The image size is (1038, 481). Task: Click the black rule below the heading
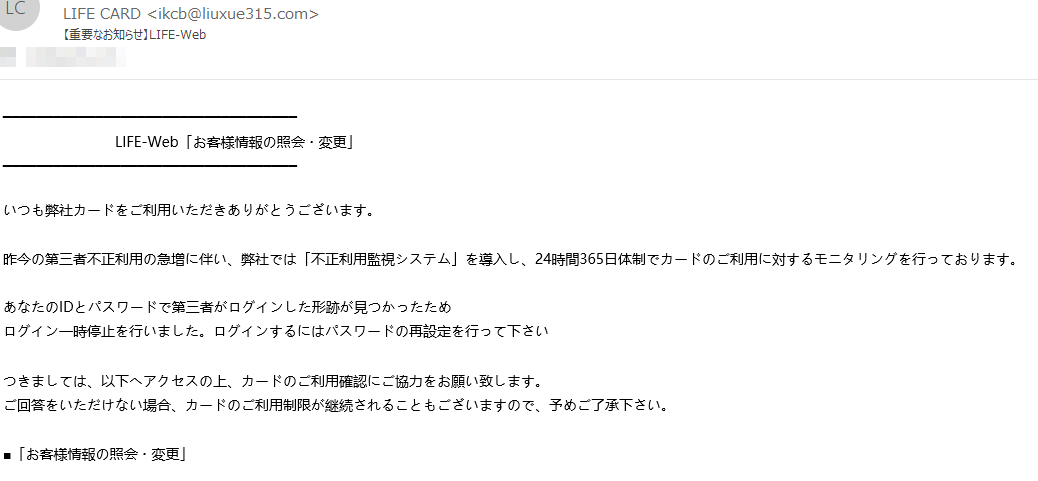[x=150, y=165]
